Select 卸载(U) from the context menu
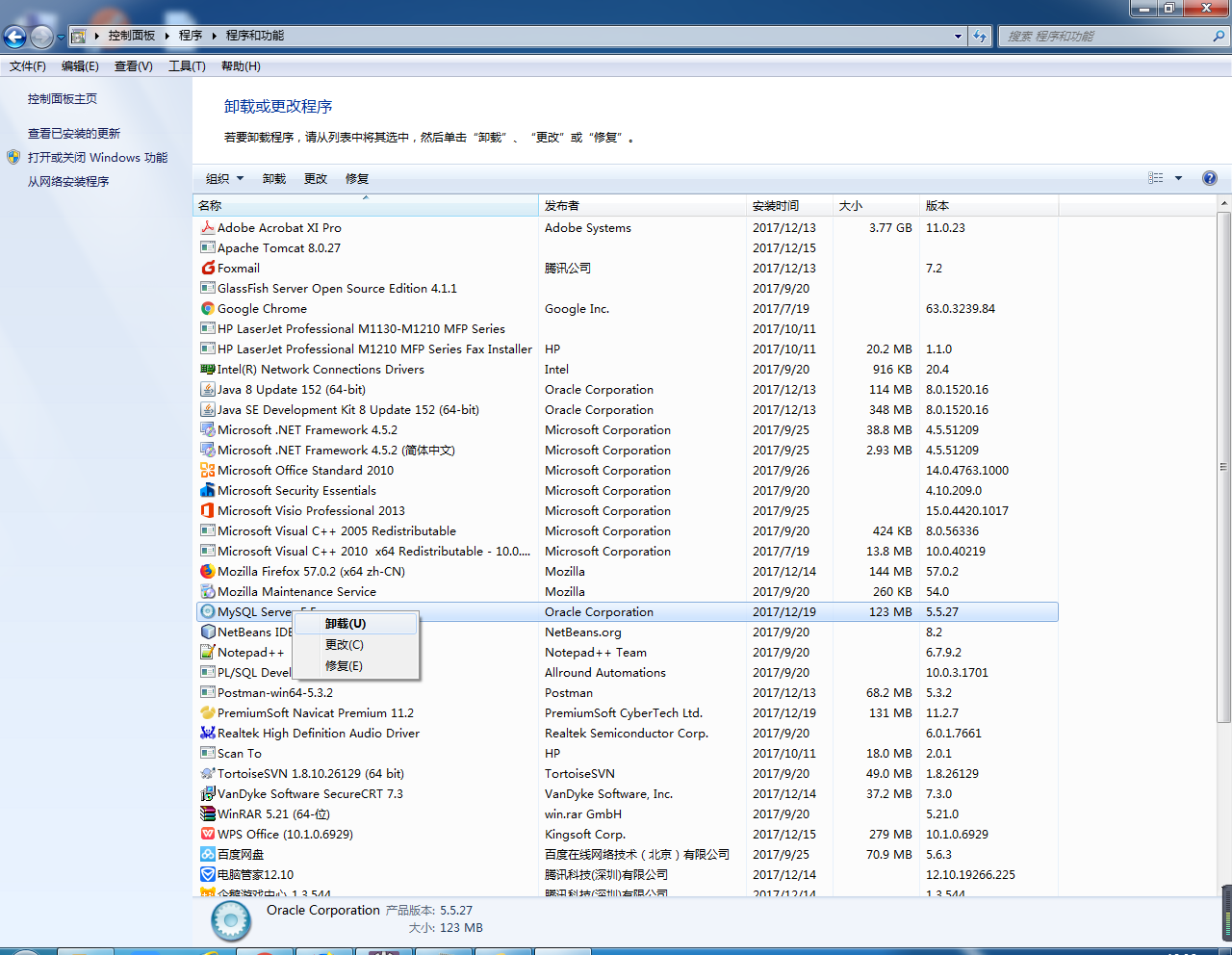1232x955 pixels. coord(356,624)
